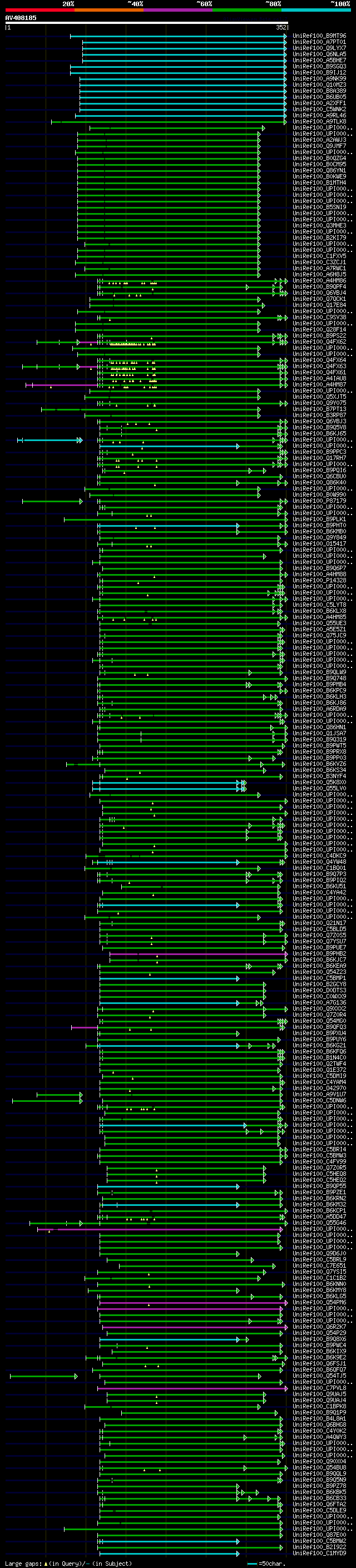Select the UniRef100_B6UB05 label
356x1568 pixels.
319,97
